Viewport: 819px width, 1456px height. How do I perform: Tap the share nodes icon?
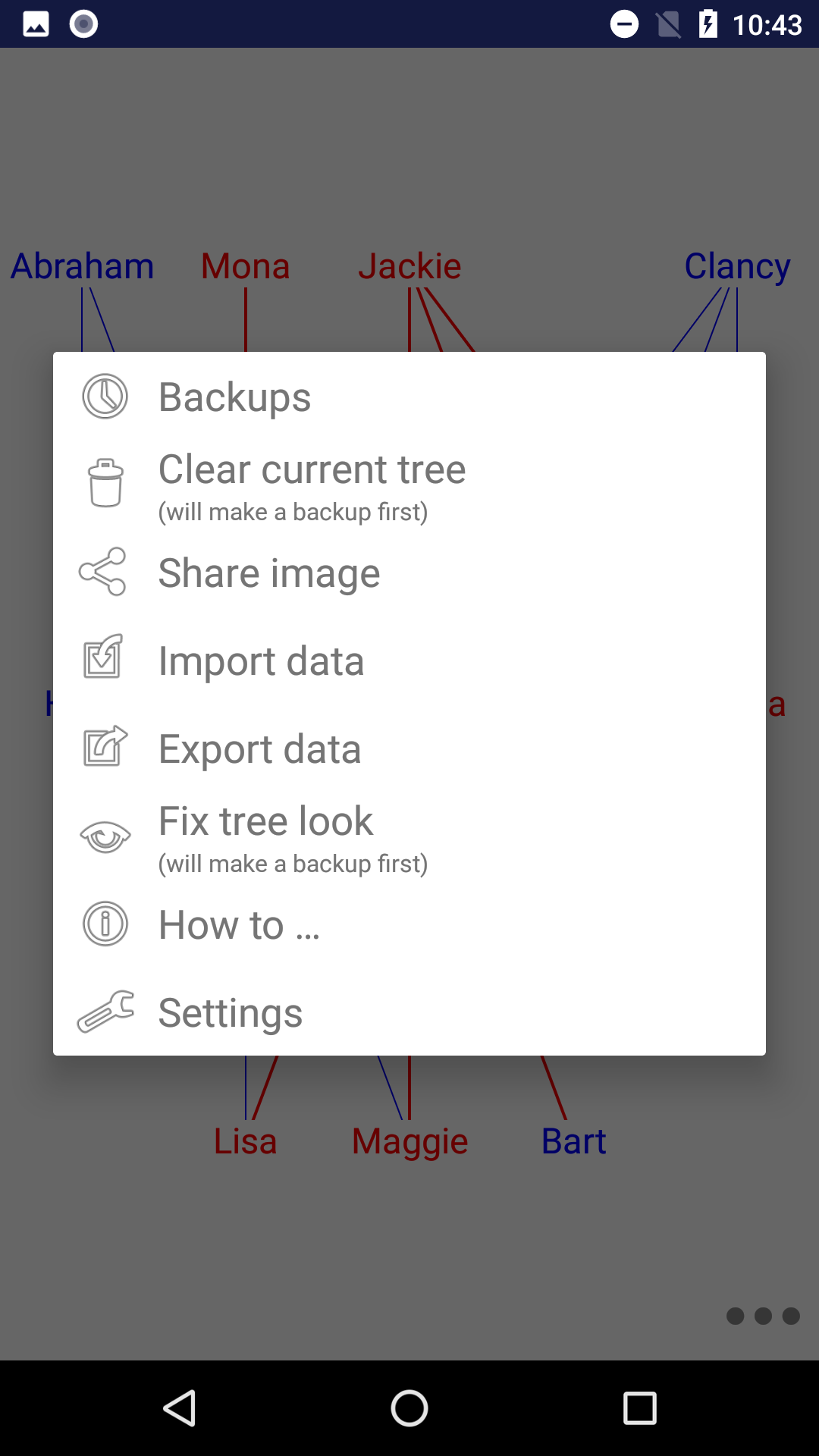point(103,572)
